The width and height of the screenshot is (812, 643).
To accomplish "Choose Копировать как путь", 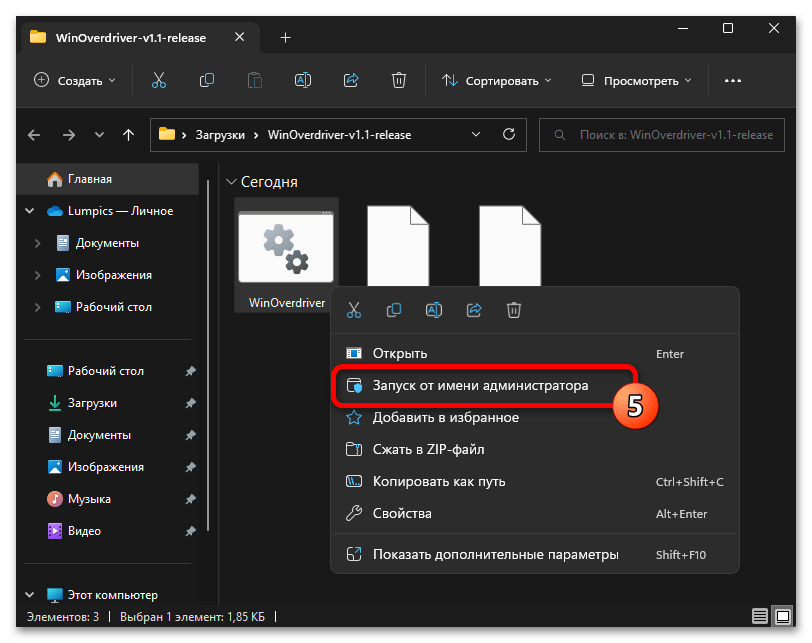I will [x=534, y=481].
